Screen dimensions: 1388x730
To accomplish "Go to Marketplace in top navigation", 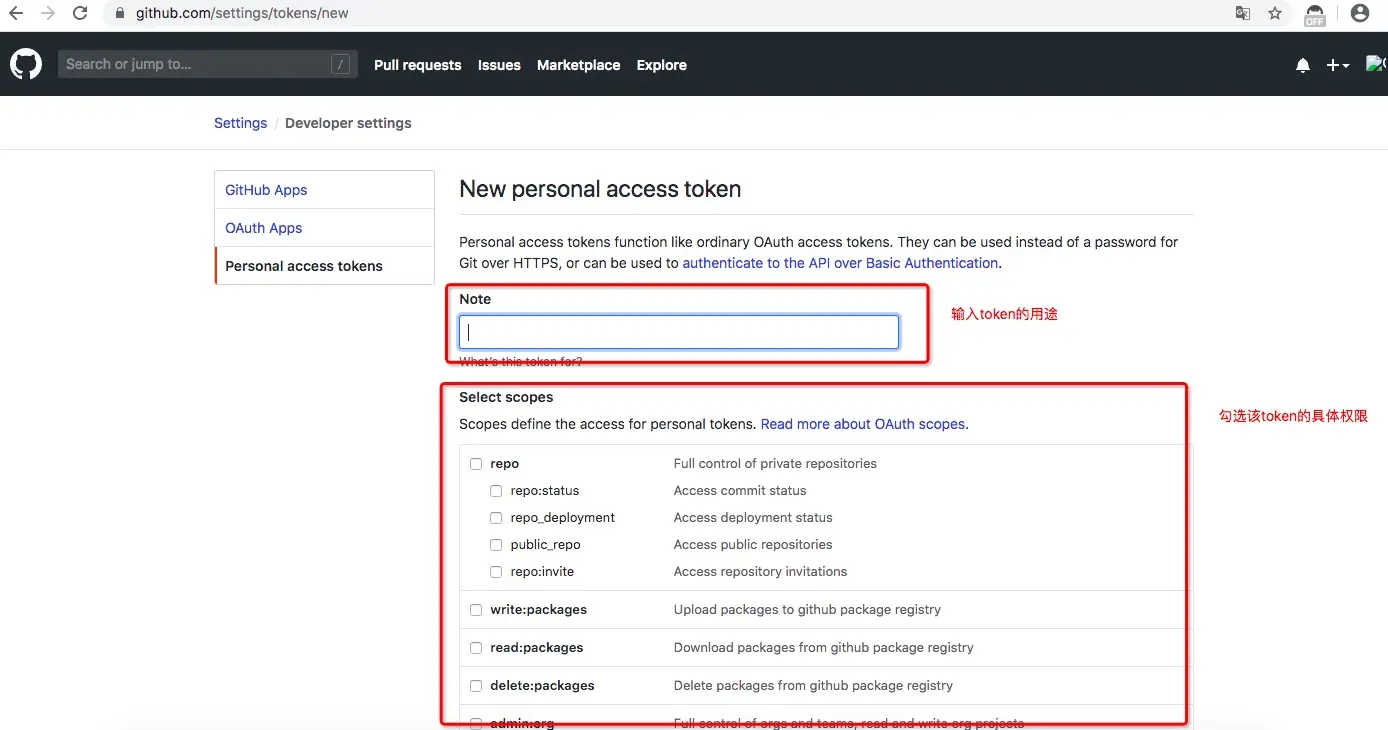I will [578, 65].
